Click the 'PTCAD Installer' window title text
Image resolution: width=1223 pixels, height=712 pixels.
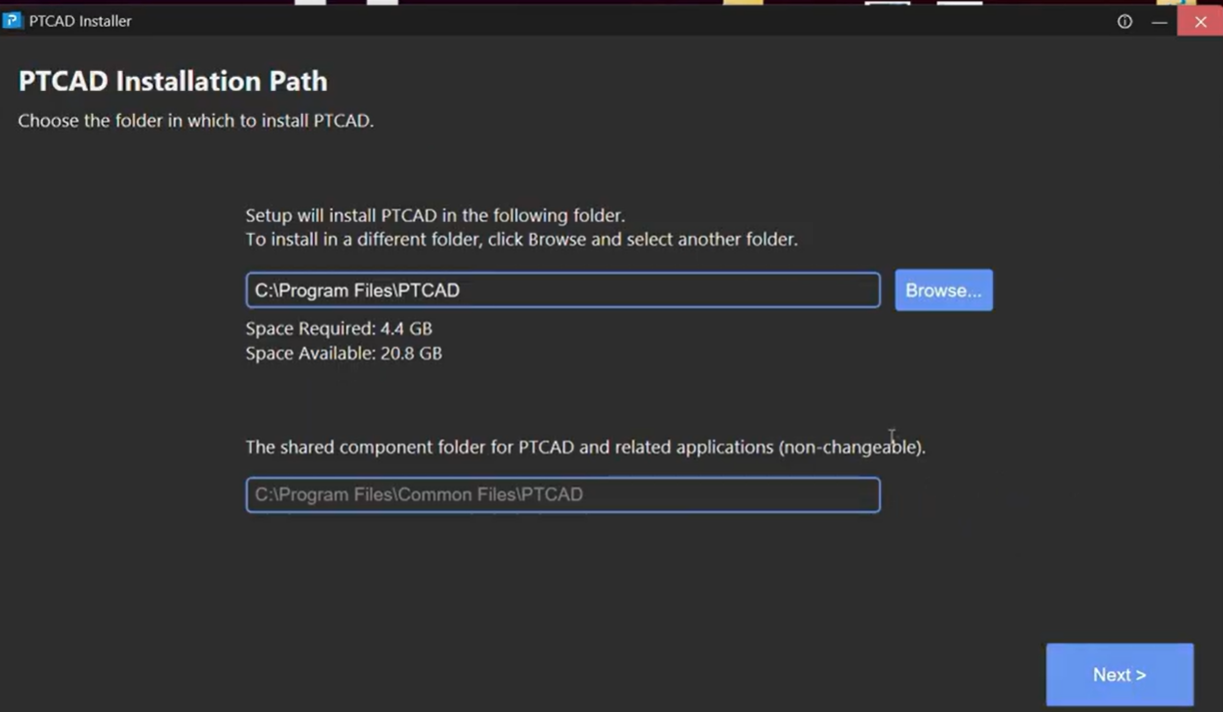click(80, 21)
